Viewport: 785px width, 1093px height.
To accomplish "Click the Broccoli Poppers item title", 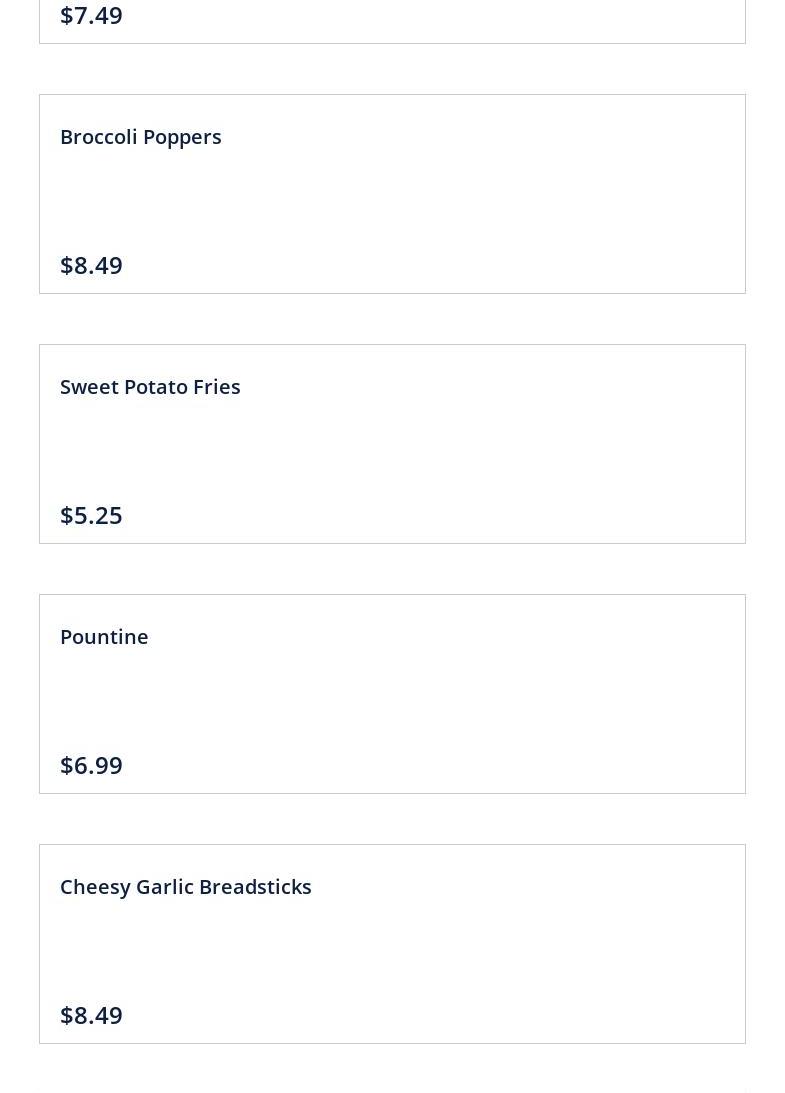I will pos(140,137).
